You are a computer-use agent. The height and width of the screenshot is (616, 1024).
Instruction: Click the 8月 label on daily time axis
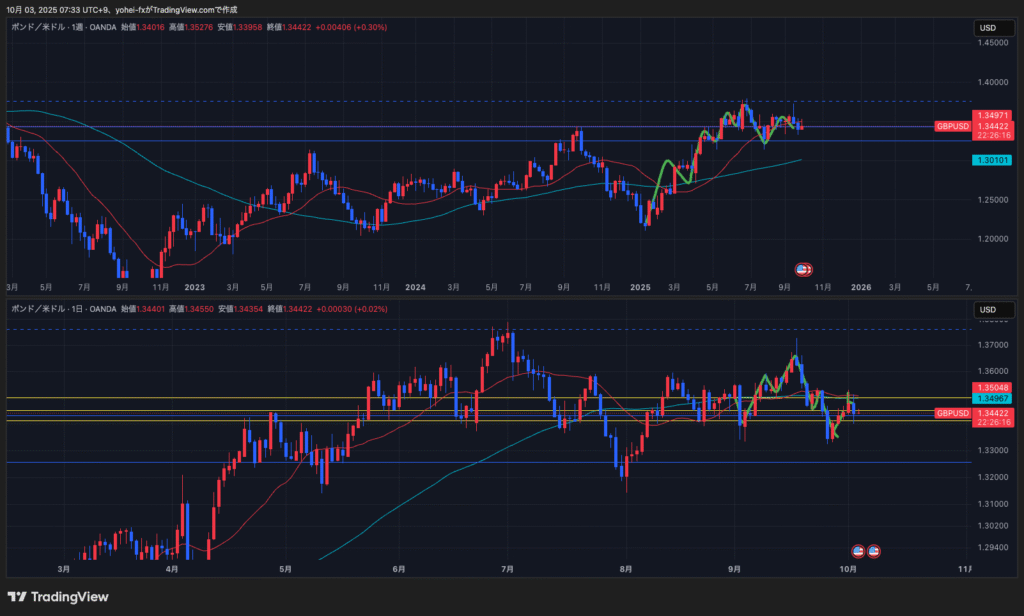click(x=625, y=568)
